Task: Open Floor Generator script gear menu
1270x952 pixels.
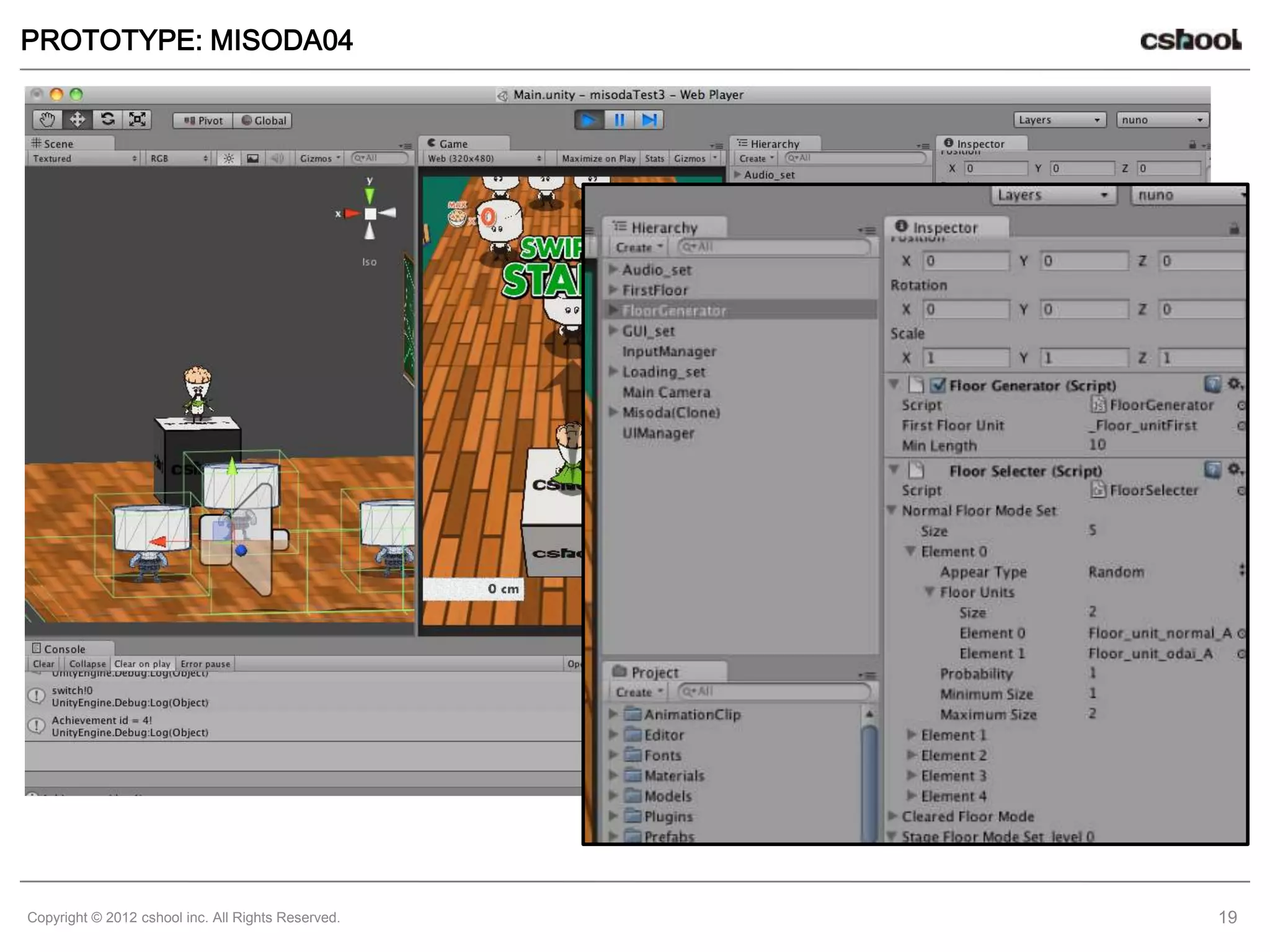Action: pos(1235,384)
